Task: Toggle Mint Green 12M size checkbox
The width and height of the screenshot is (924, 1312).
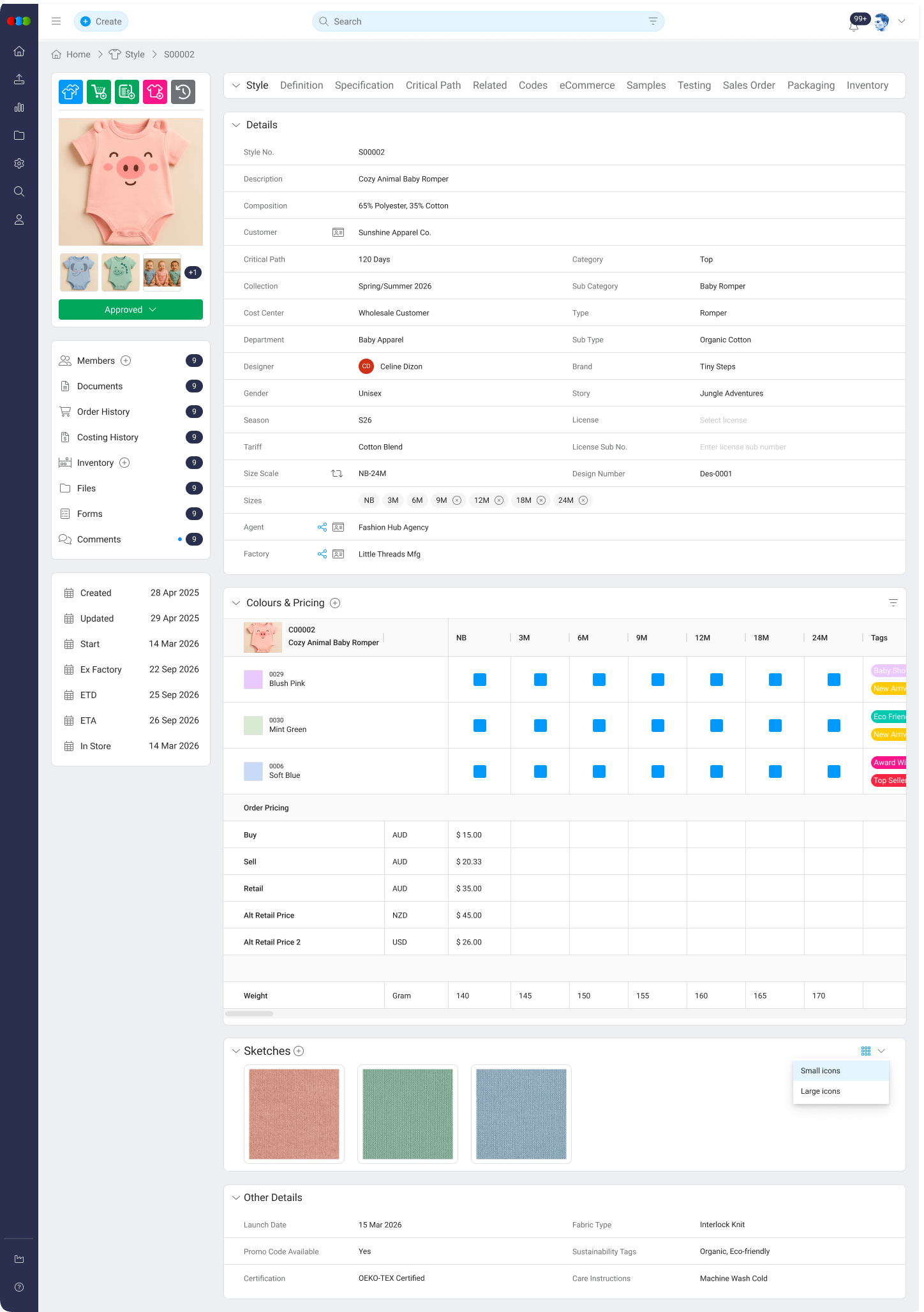Action: 717,726
